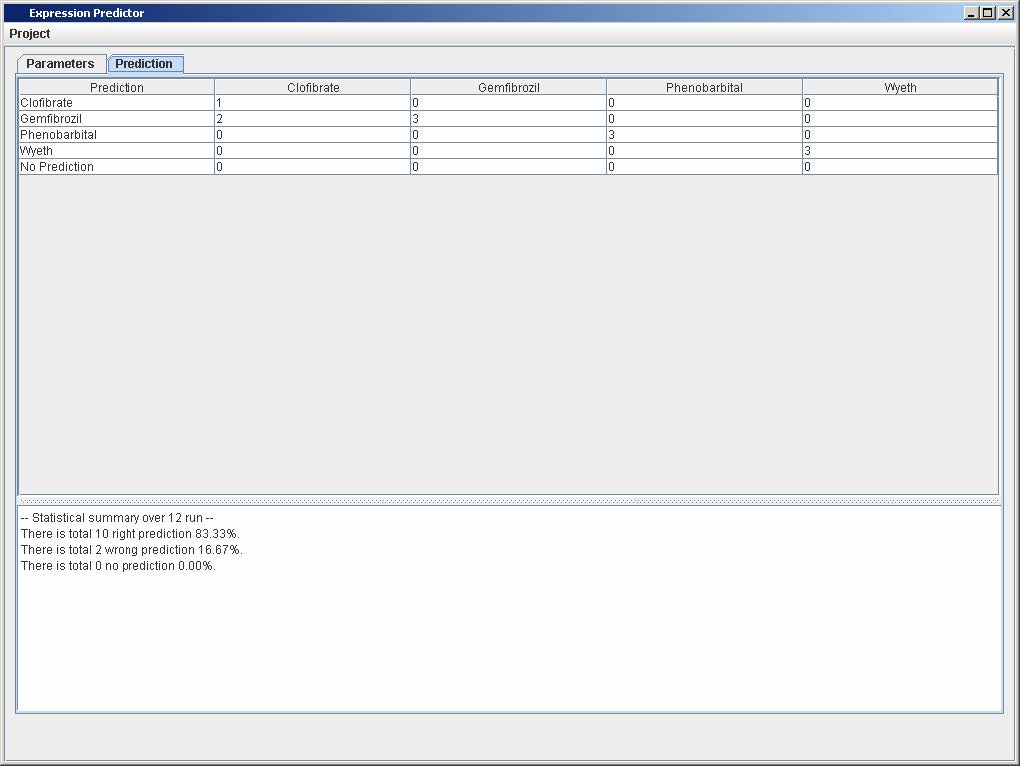
Task: Select the Gemfibrozil row label
Action: pos(116,119)
